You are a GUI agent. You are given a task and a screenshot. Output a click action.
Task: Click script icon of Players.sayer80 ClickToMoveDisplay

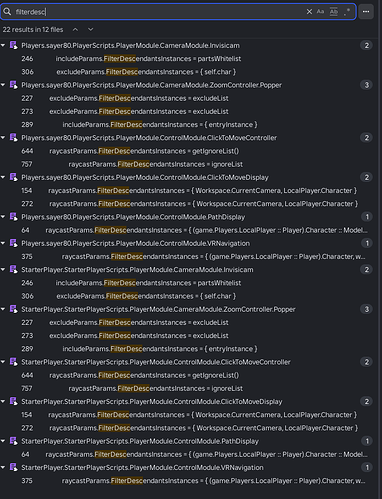point(14,177)
